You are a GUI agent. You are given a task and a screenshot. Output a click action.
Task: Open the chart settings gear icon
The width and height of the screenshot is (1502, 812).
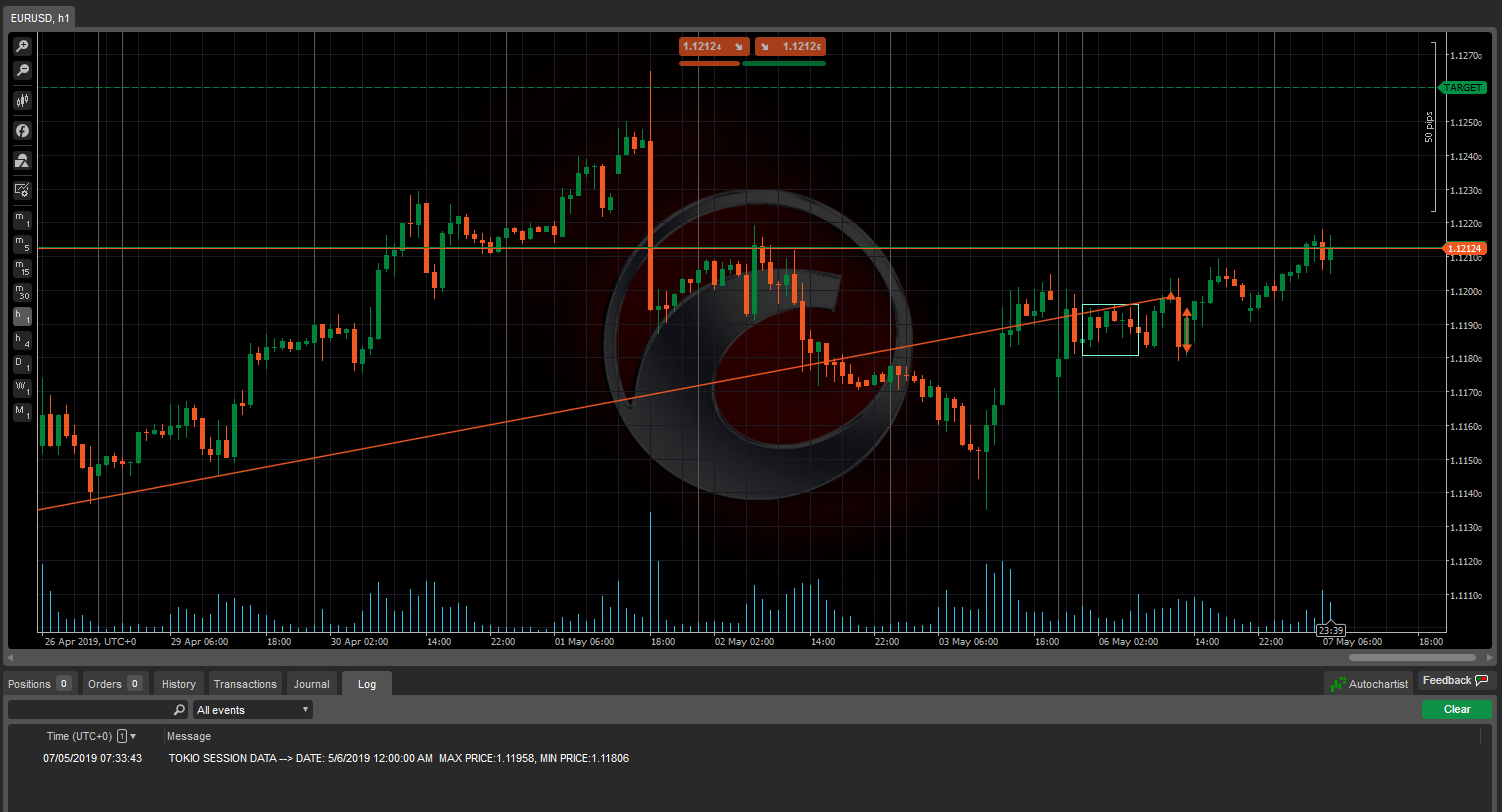[x=22, y=189]
